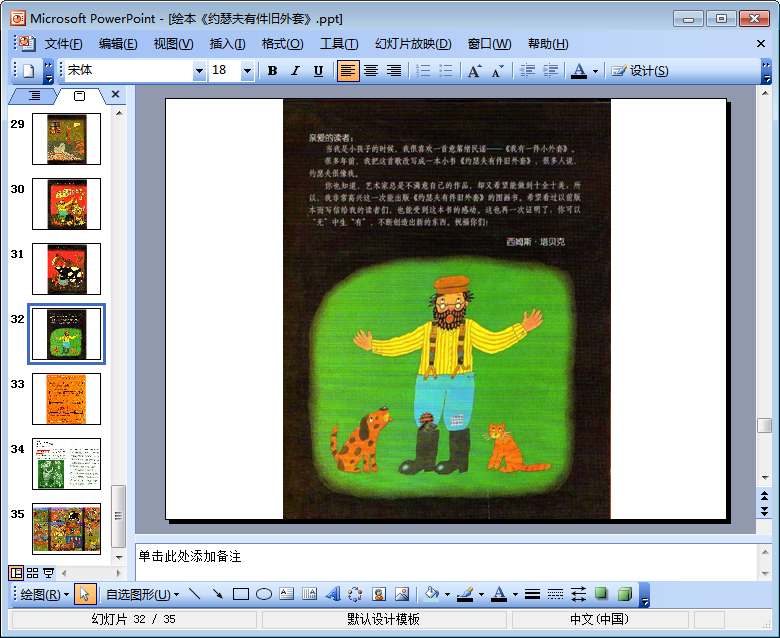Image resolution: width=780 pixels, height=638 pixels.
Task: Switch to the Slides thumbnail tab
Action: pos(80,95)
